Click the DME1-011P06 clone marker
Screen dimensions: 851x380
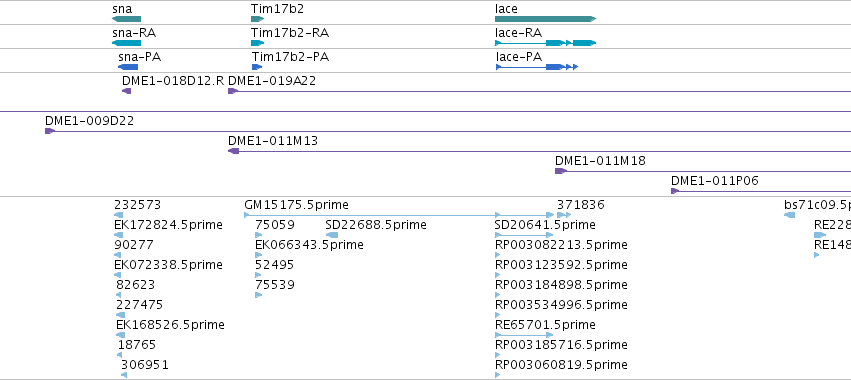(675, 191)
